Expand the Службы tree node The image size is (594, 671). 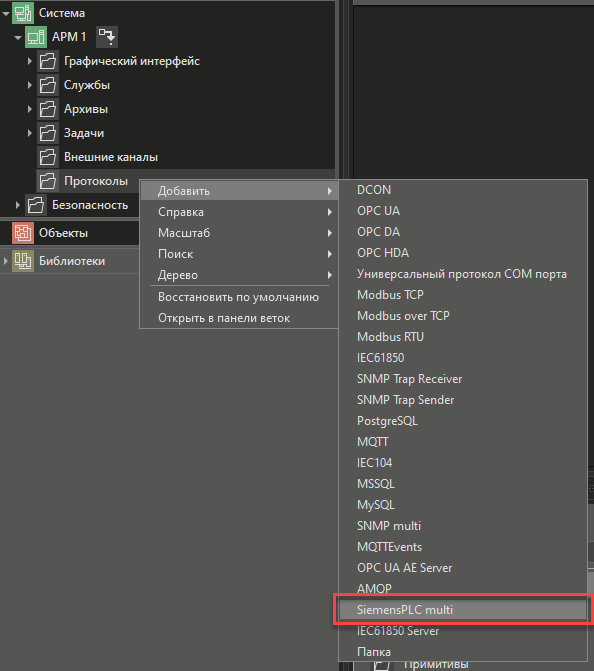pyautogui.click(x=29, y=85)
